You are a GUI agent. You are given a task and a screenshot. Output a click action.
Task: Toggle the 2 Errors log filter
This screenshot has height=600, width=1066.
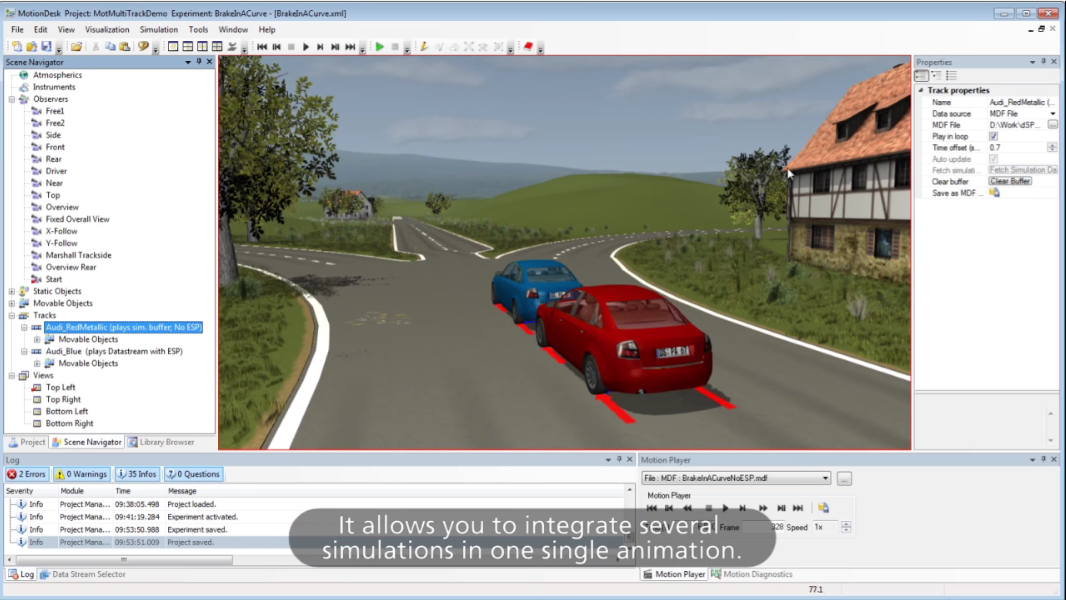point(27,474)
